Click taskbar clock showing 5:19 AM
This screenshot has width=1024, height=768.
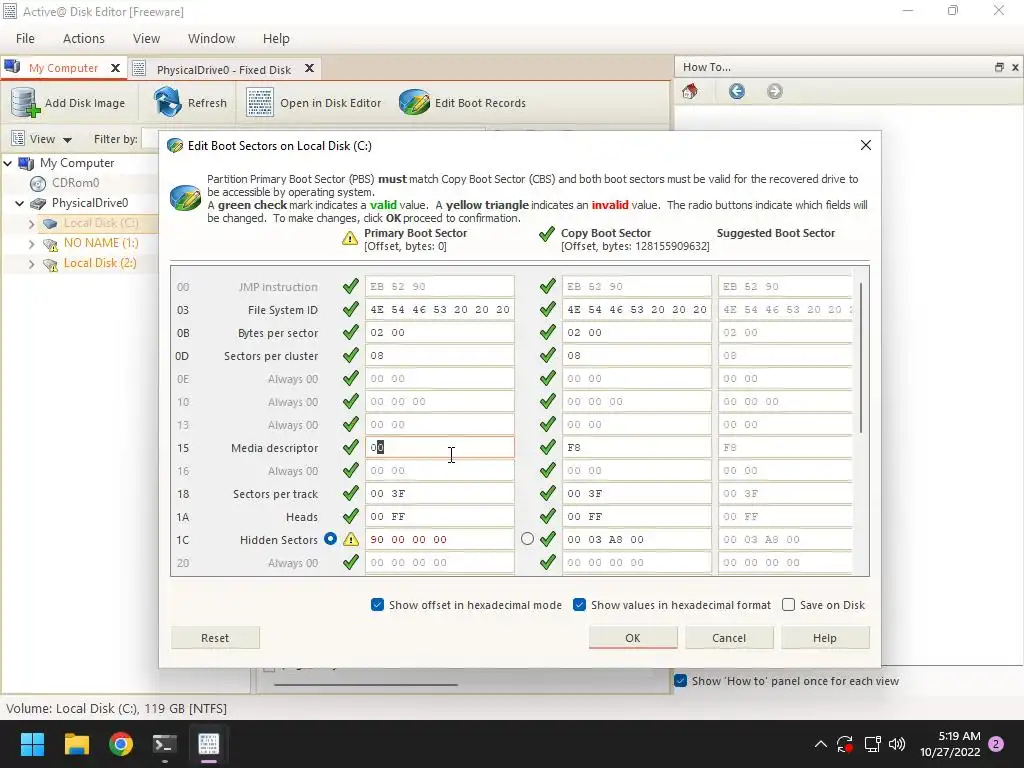point(950,744)
